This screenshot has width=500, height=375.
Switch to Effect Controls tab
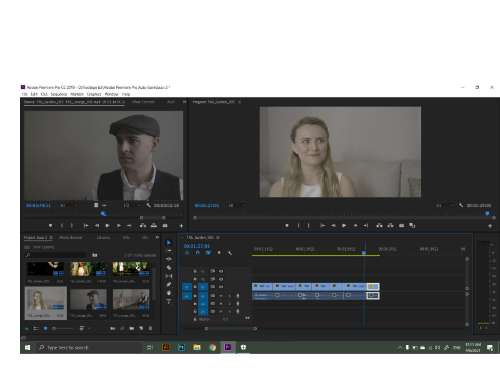(x=143, y=102)
